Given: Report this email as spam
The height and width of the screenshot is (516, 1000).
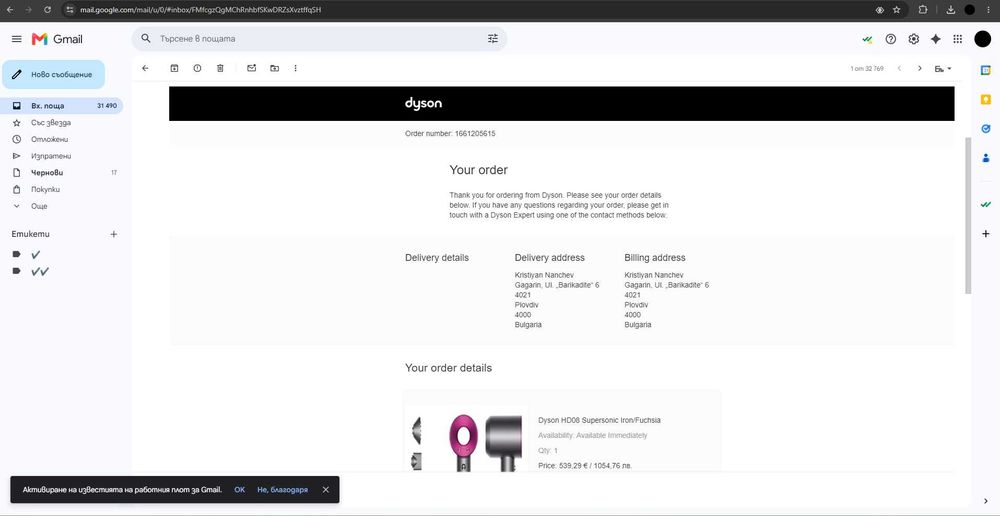Looking at the screenshot, I should tap(197, 68).
